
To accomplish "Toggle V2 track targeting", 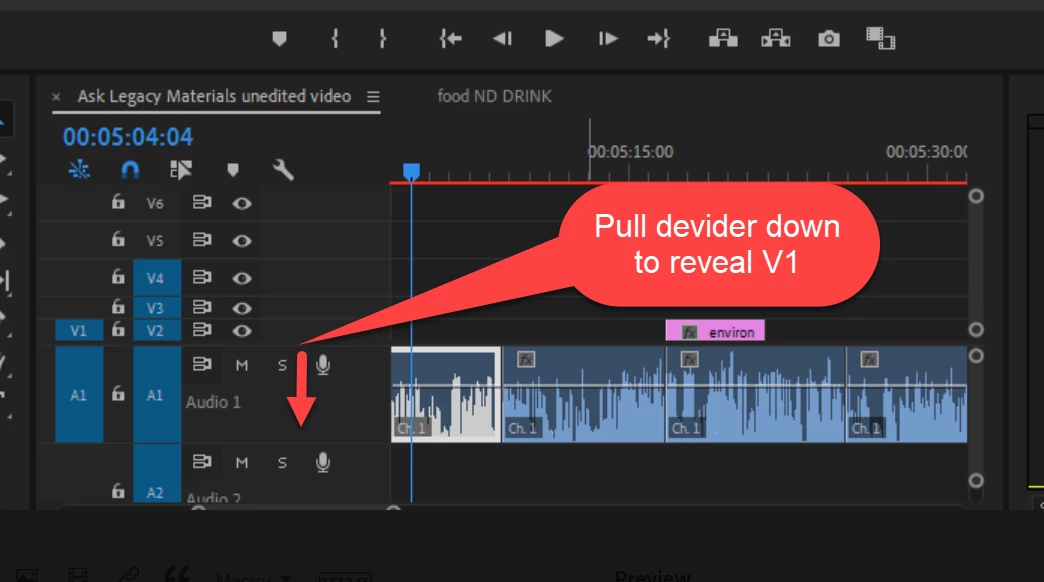I will pyautogui.click(x=156, y=330).
